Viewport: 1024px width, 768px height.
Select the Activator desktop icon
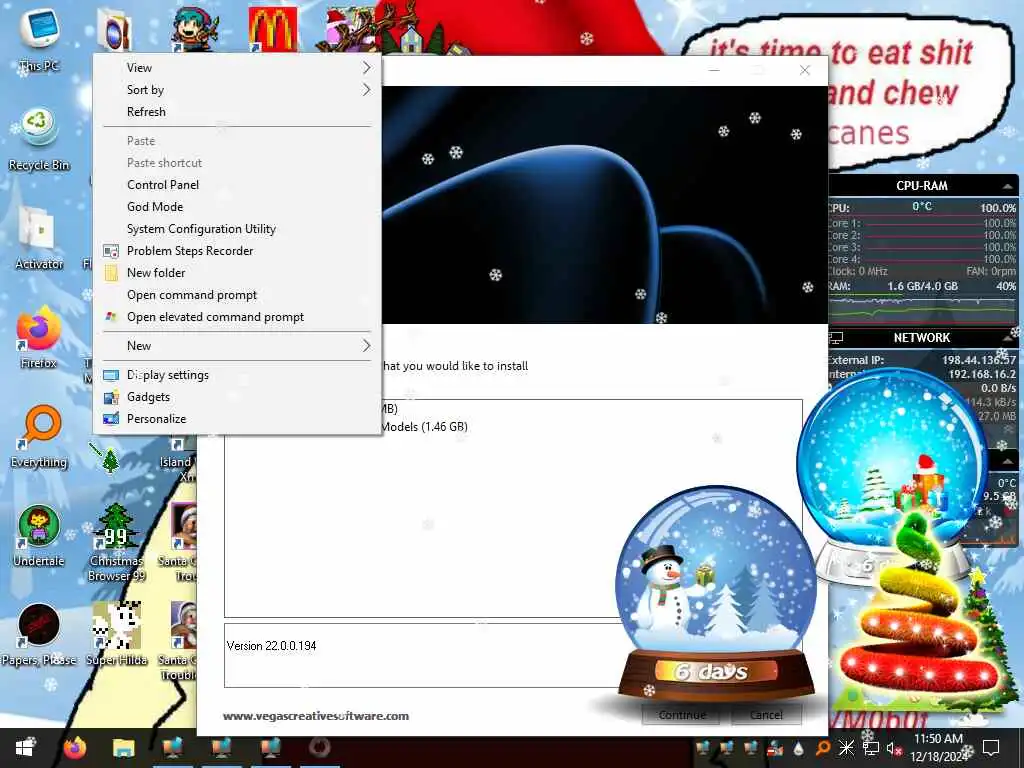point(39,238)
